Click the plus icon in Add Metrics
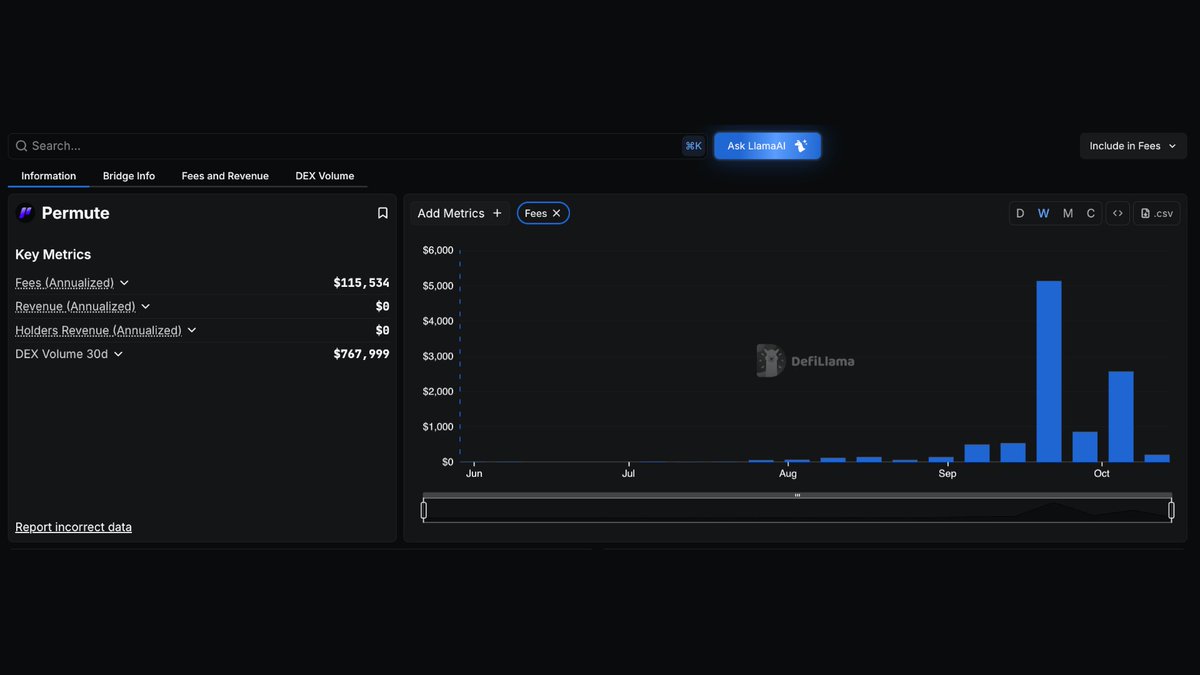This screenshot has height=675, width=1200. pyautogui.click(x=497, y=213)
